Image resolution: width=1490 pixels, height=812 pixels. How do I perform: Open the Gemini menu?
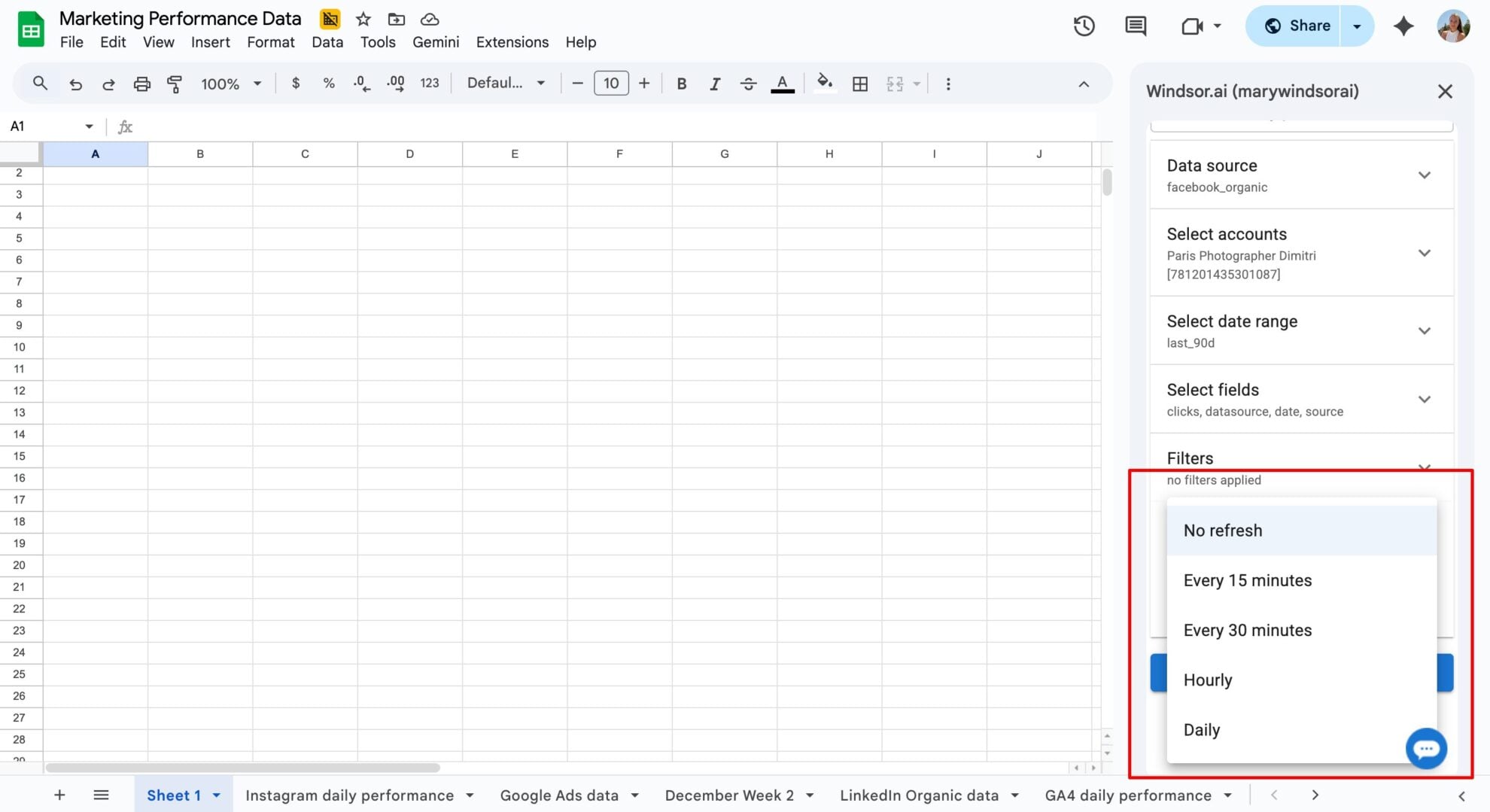pyautogui.click(x=436, y=42)
